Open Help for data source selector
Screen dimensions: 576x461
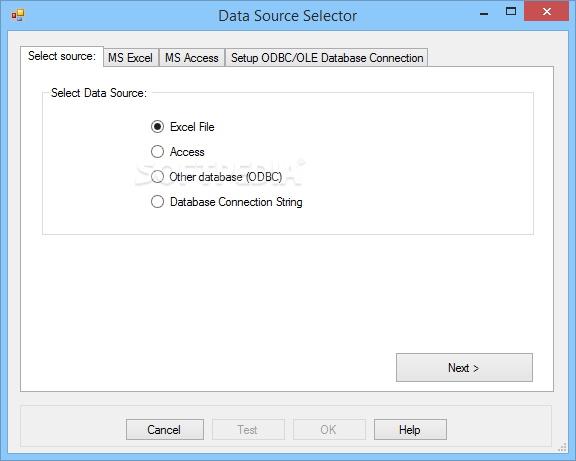tap(410, 429)
